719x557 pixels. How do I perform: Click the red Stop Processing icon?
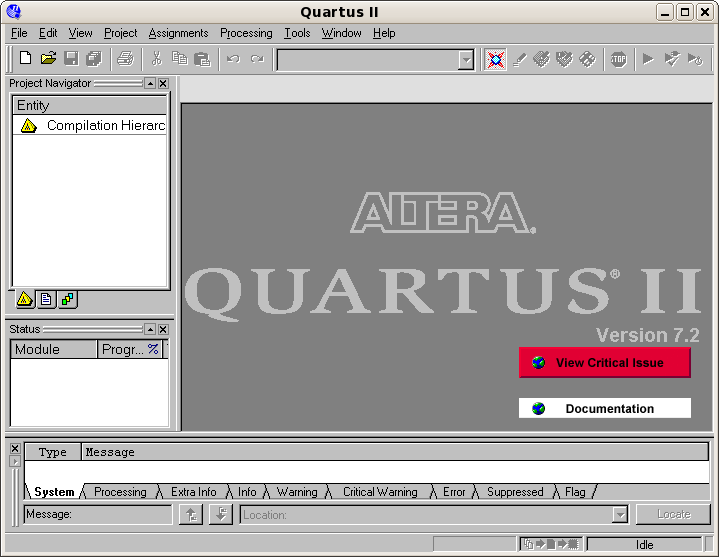(x=619, y=59)
